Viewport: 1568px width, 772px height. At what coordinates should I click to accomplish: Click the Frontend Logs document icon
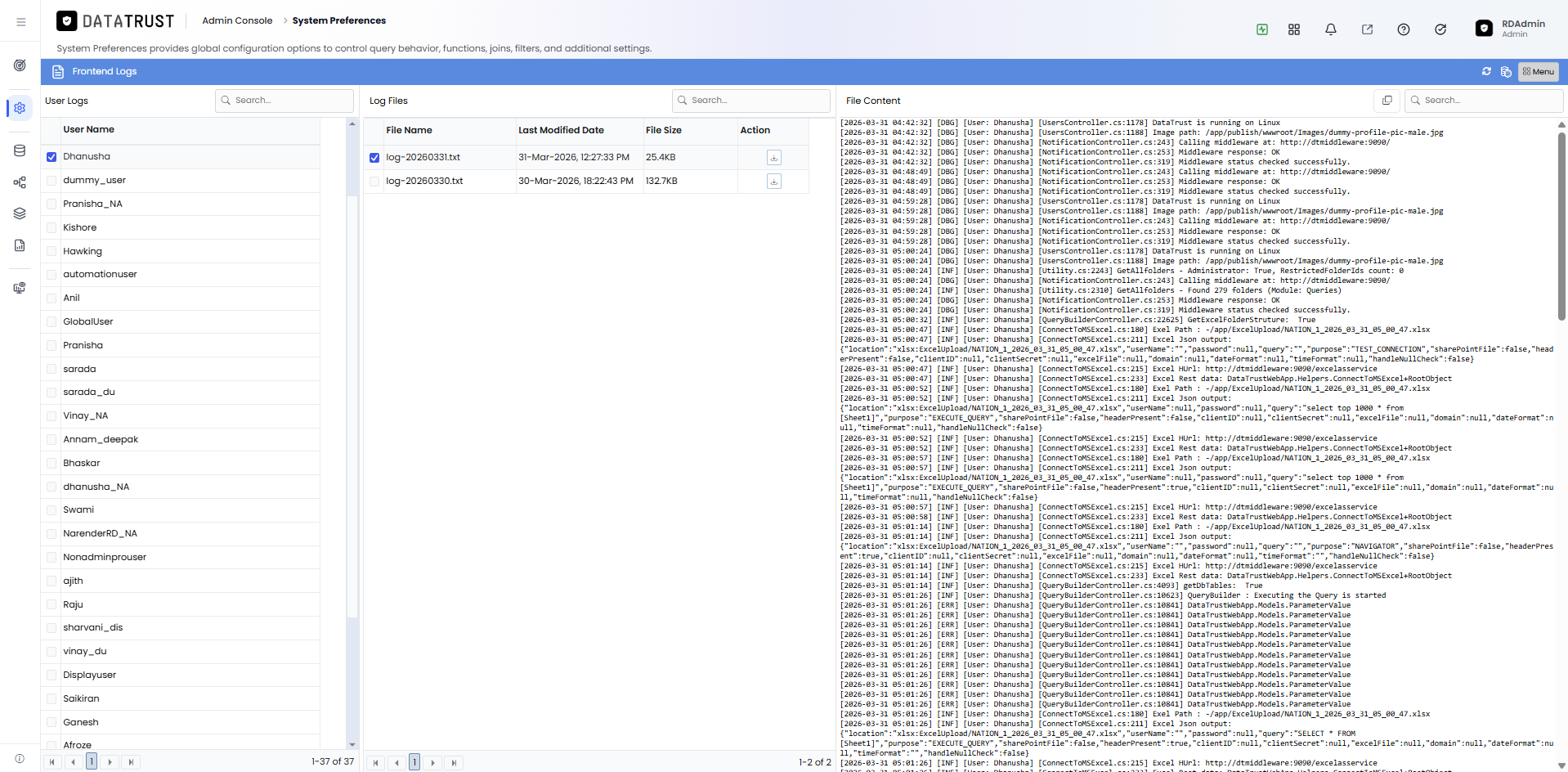58,72
